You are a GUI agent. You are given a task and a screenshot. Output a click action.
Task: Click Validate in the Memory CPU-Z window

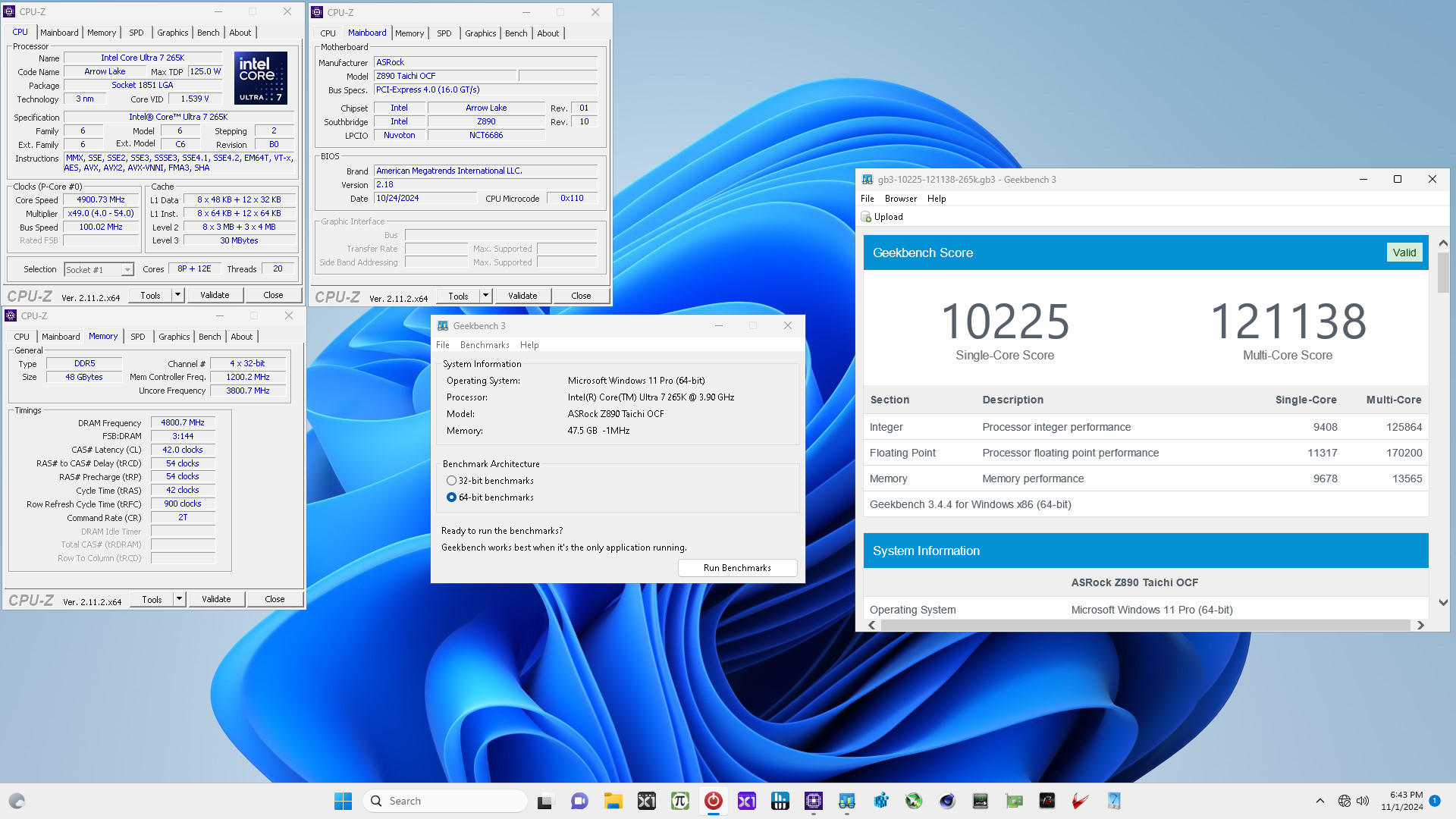tap(216, 599)
